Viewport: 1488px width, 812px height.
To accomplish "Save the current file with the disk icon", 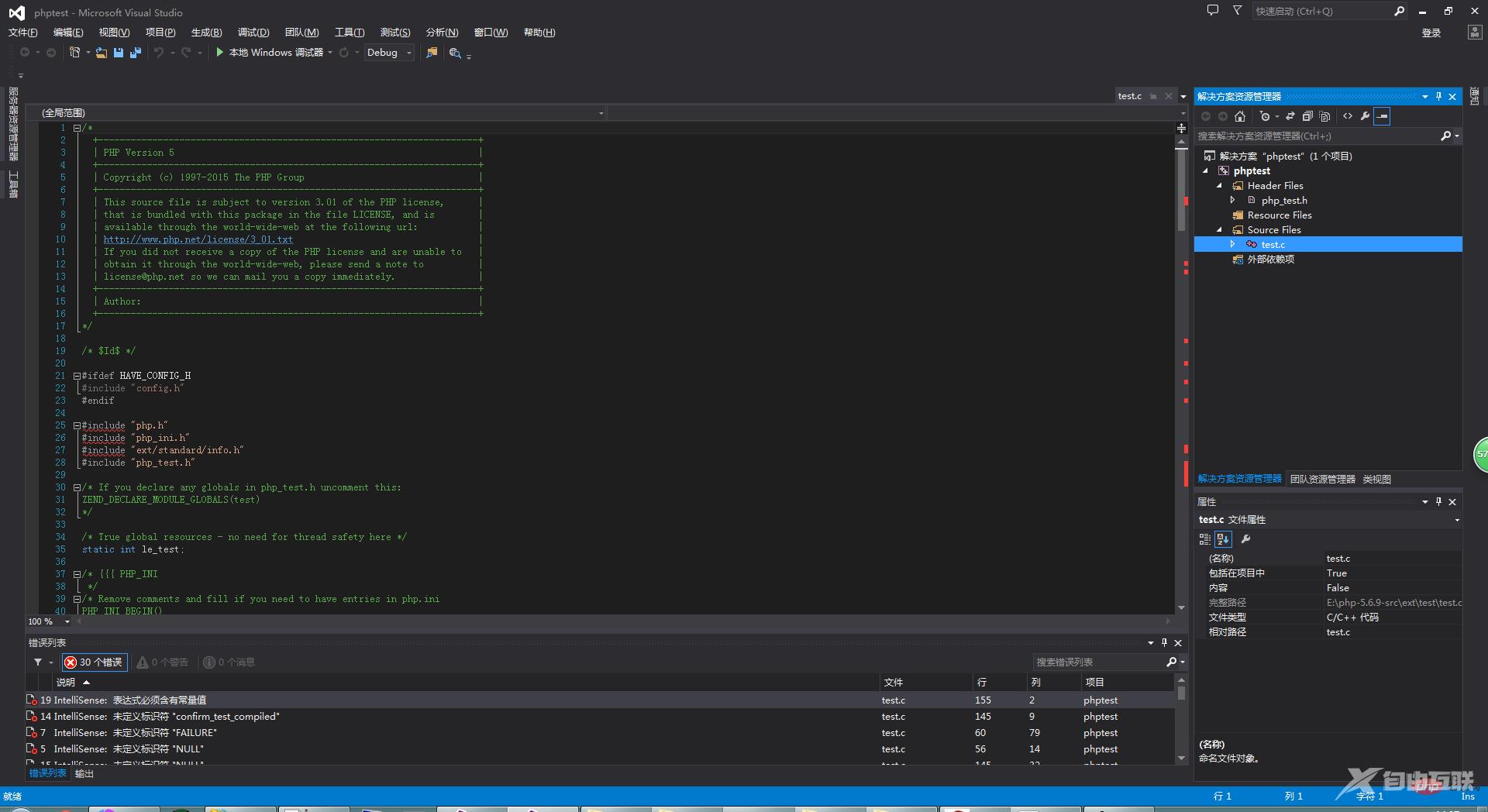I will point(119,53).
